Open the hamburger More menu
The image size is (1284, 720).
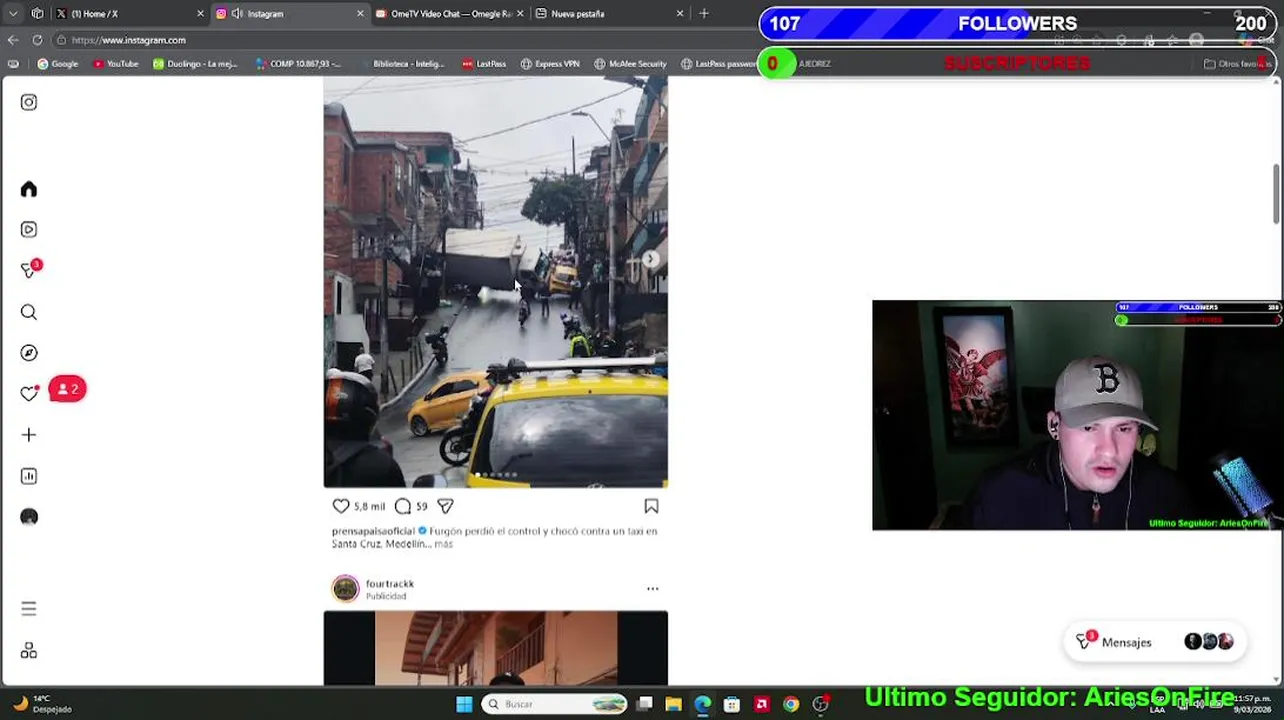29,608
